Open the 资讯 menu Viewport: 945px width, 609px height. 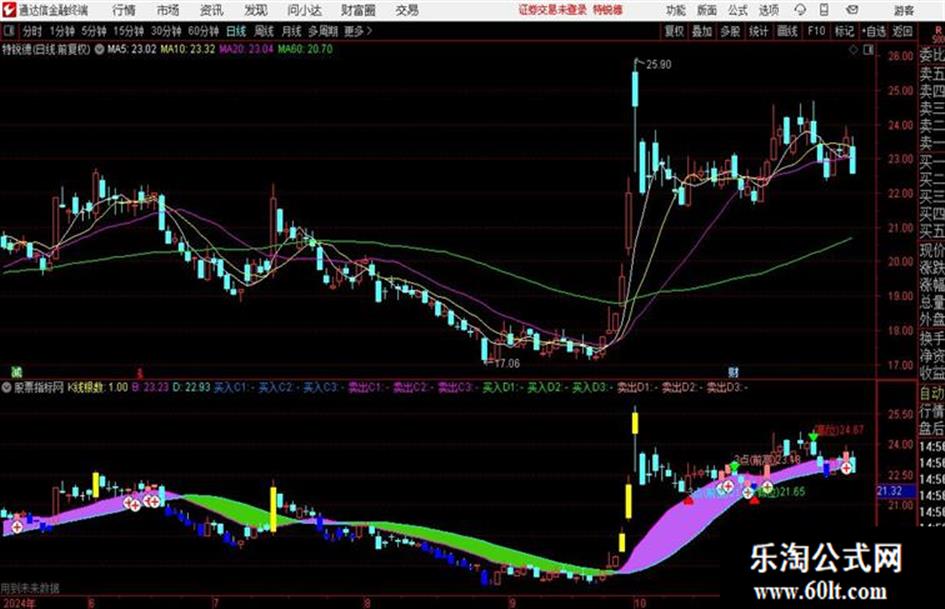(211, 10)
